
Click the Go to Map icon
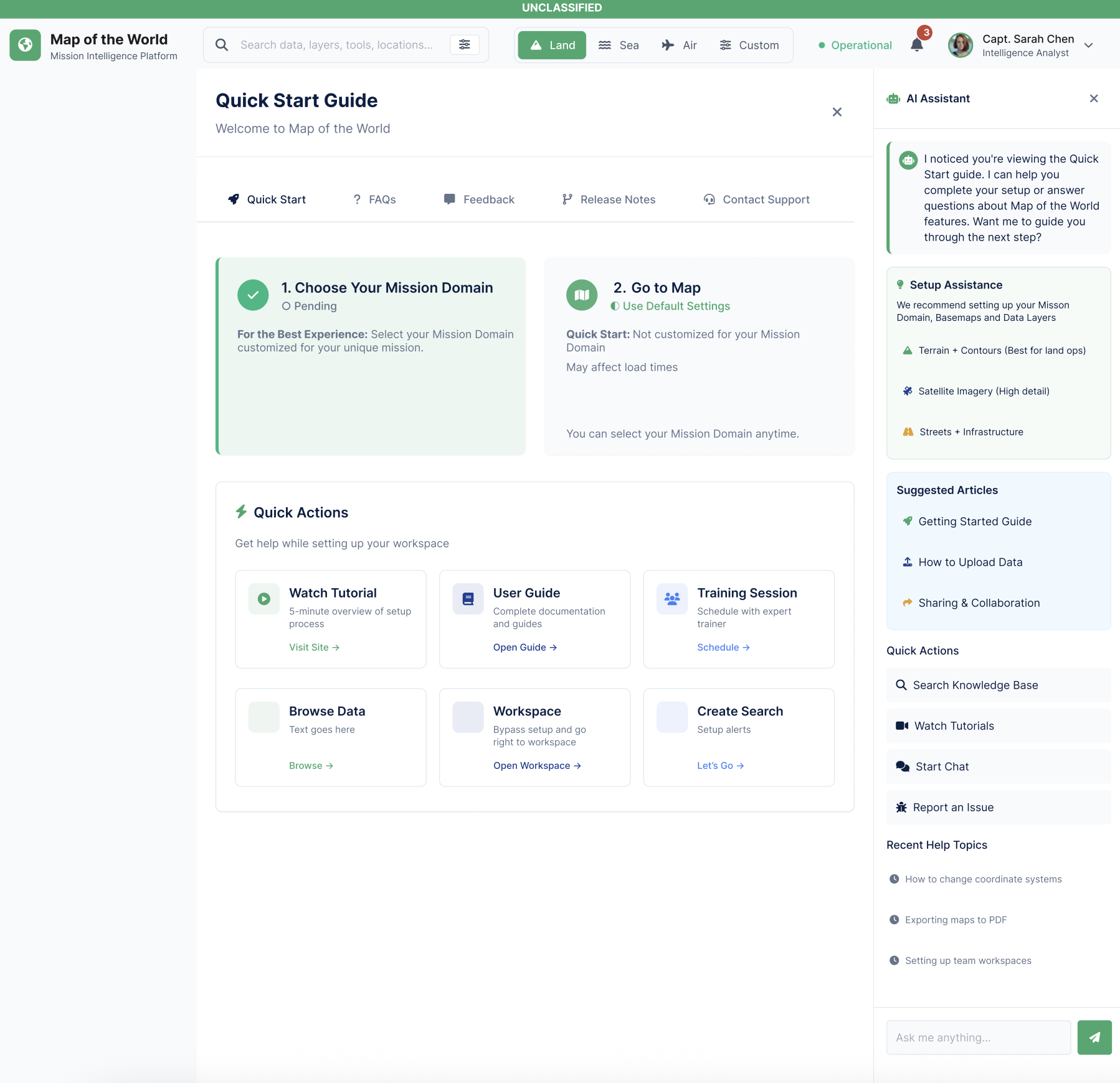581,295
